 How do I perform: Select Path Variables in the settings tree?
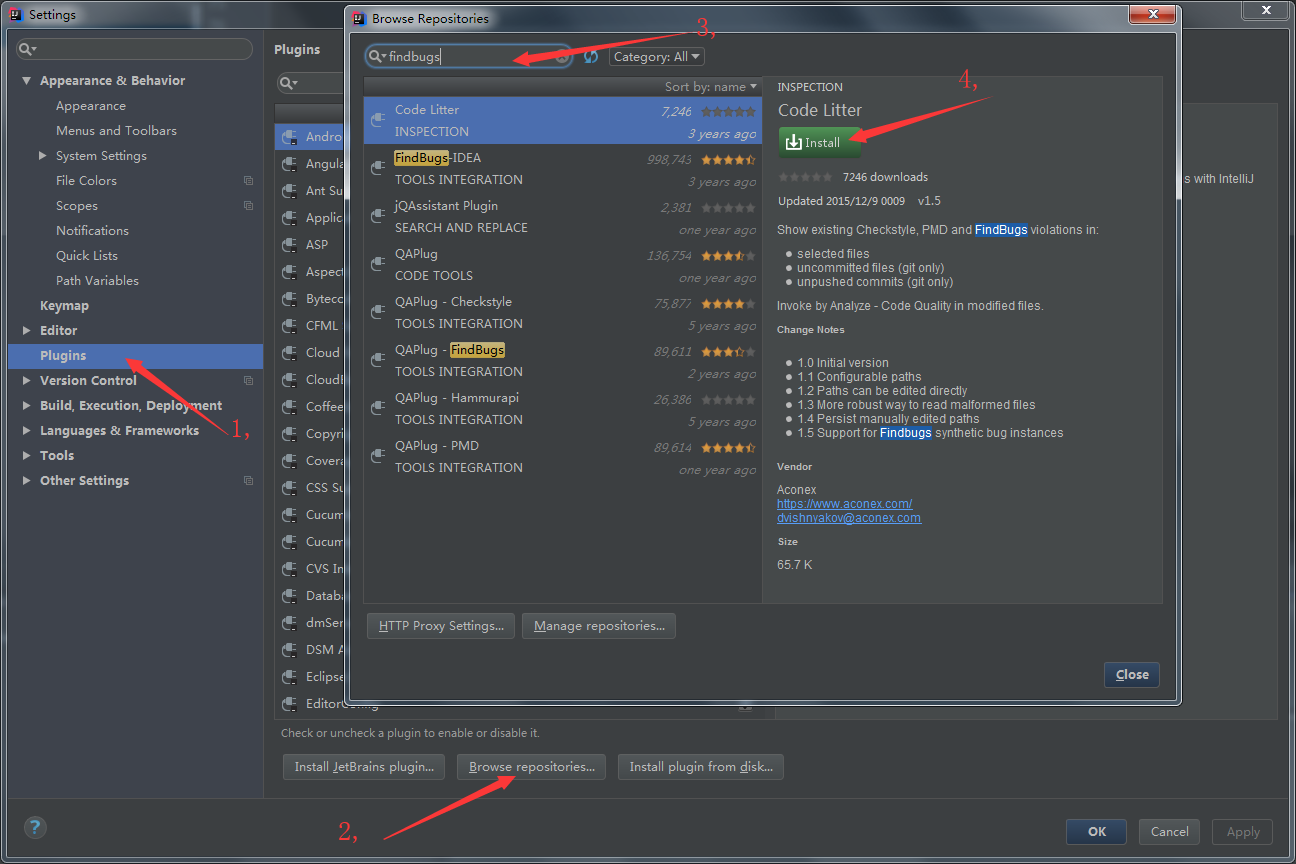[97, 281]
